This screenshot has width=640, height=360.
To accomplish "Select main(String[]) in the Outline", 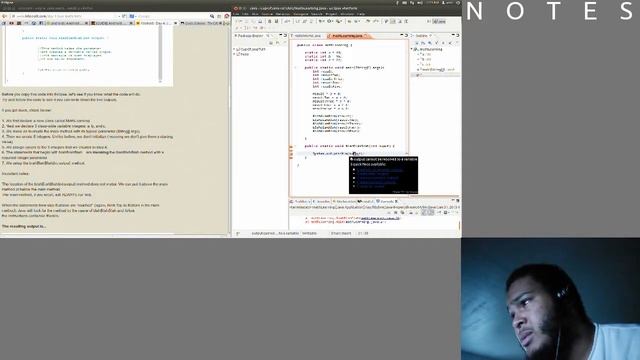I will [436, 69].
